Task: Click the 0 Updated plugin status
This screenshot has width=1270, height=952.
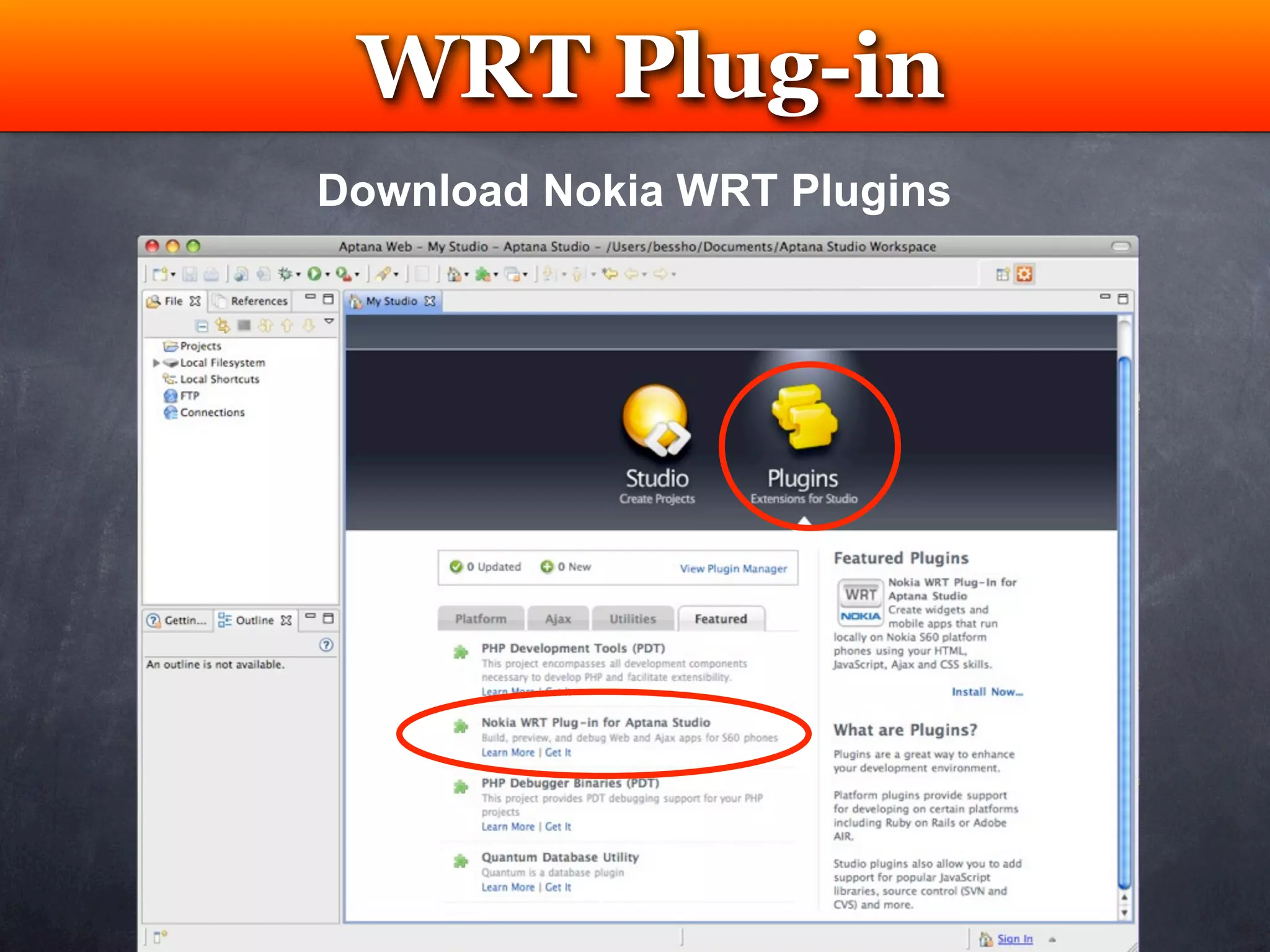Action: click(486, 566)
